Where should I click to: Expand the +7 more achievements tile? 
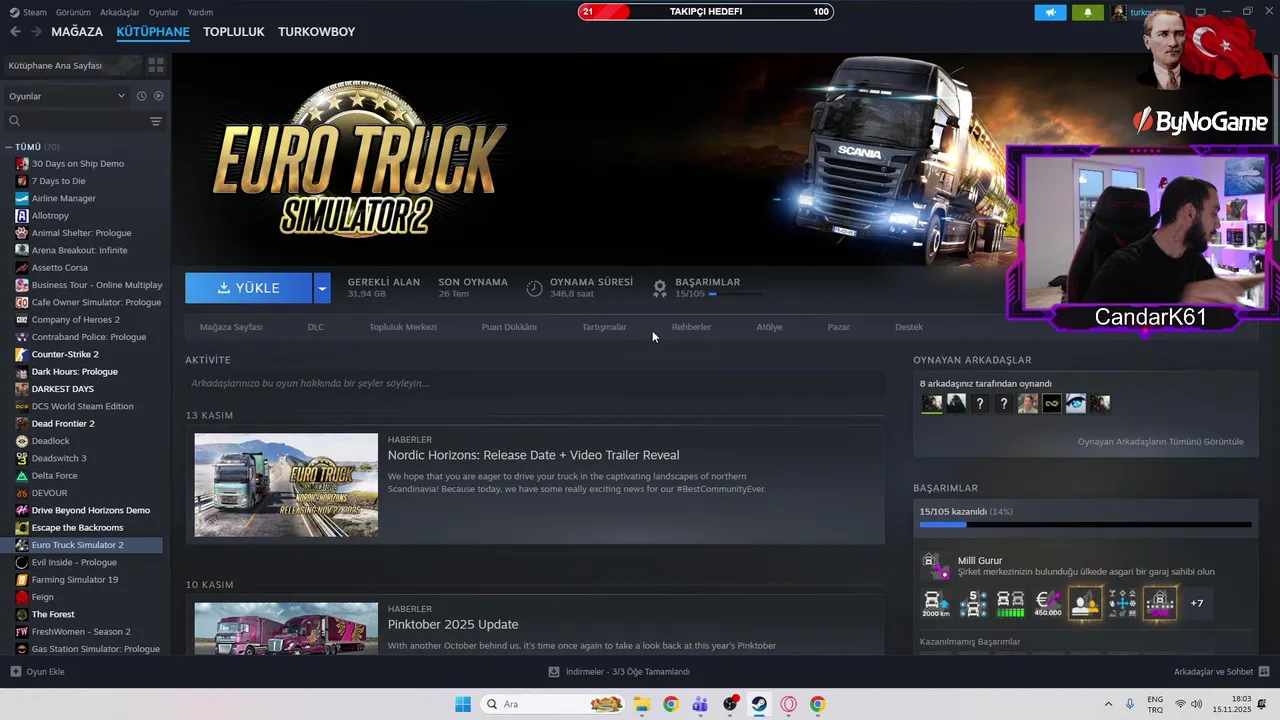pos(1196,603)
